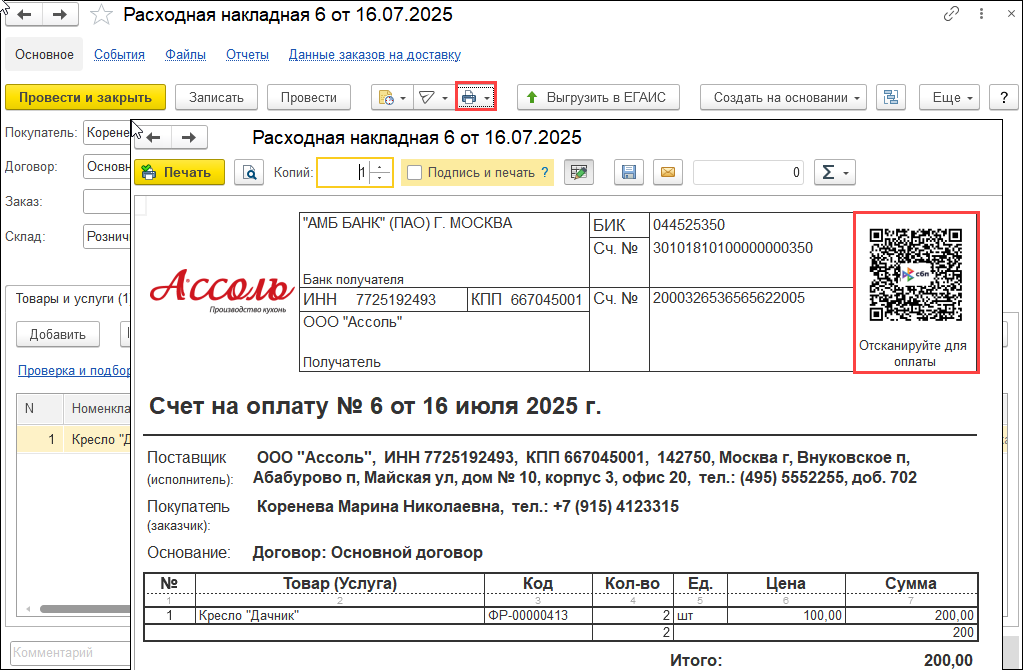
Task: Click ИНН value 7725192493 in bank details
Action: [x=396, y=300]
